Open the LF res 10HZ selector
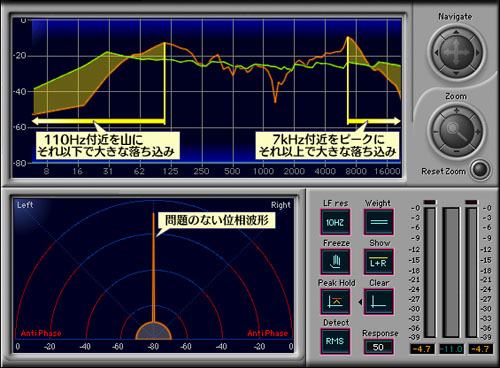 pyautogui.click(x=335, y=222)
